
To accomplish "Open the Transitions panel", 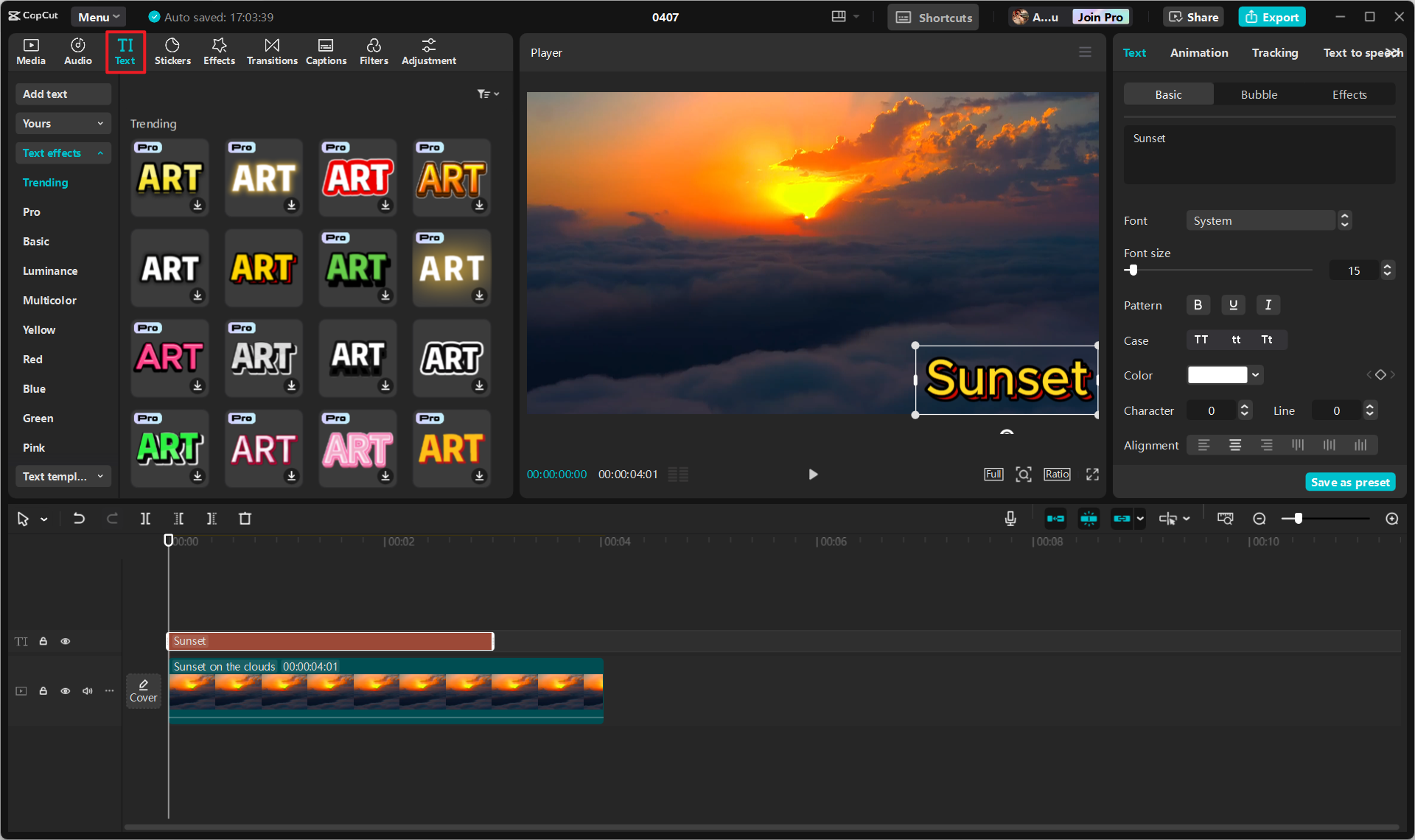I will click(272, 52).
